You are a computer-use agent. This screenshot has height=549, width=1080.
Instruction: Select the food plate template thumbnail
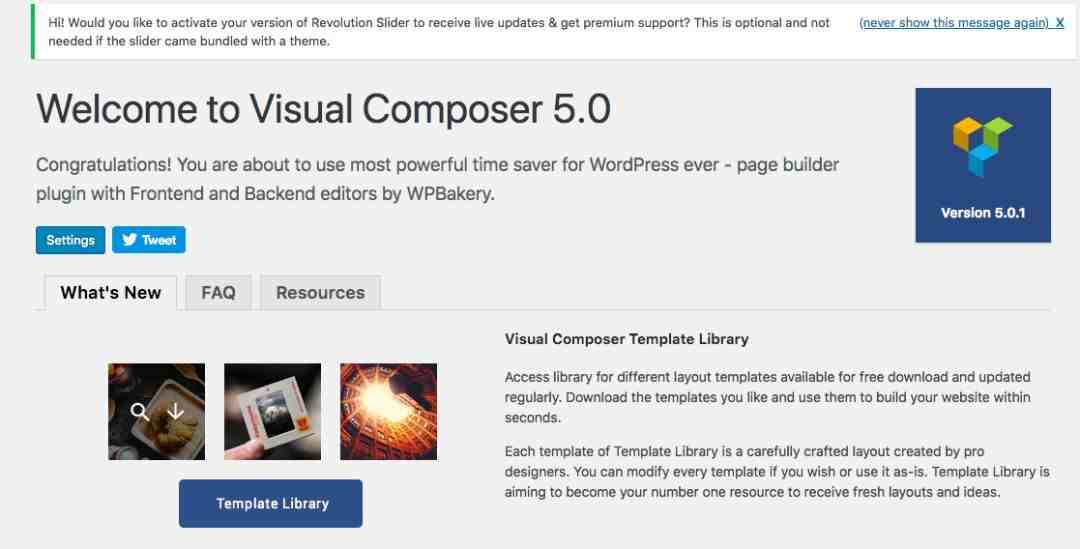156,411
